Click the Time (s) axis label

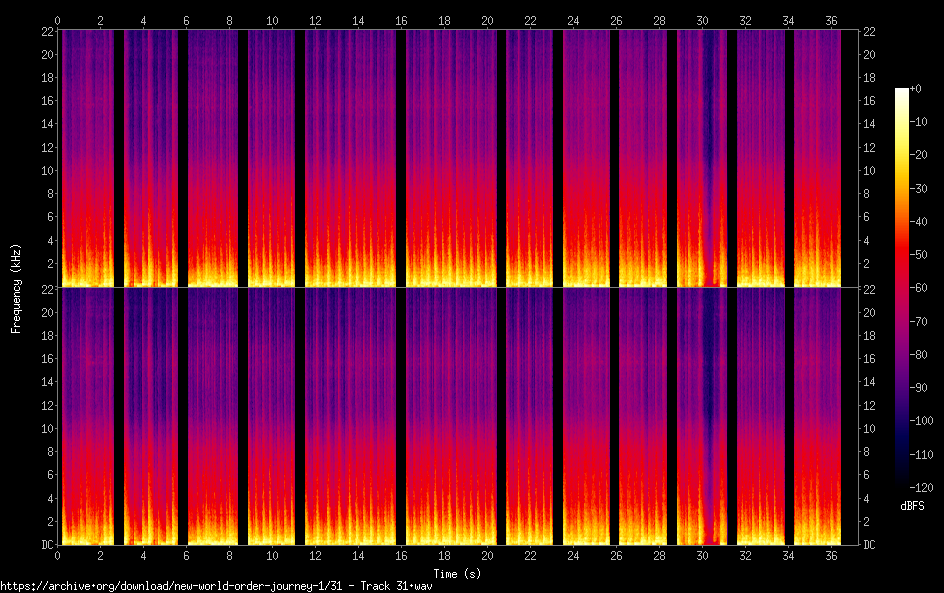click(459, 574)
